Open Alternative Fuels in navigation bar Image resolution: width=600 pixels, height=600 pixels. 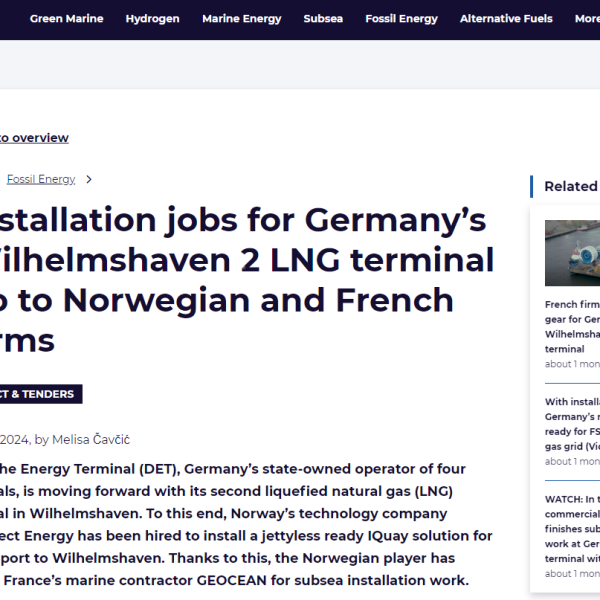[x=506, y=18]
